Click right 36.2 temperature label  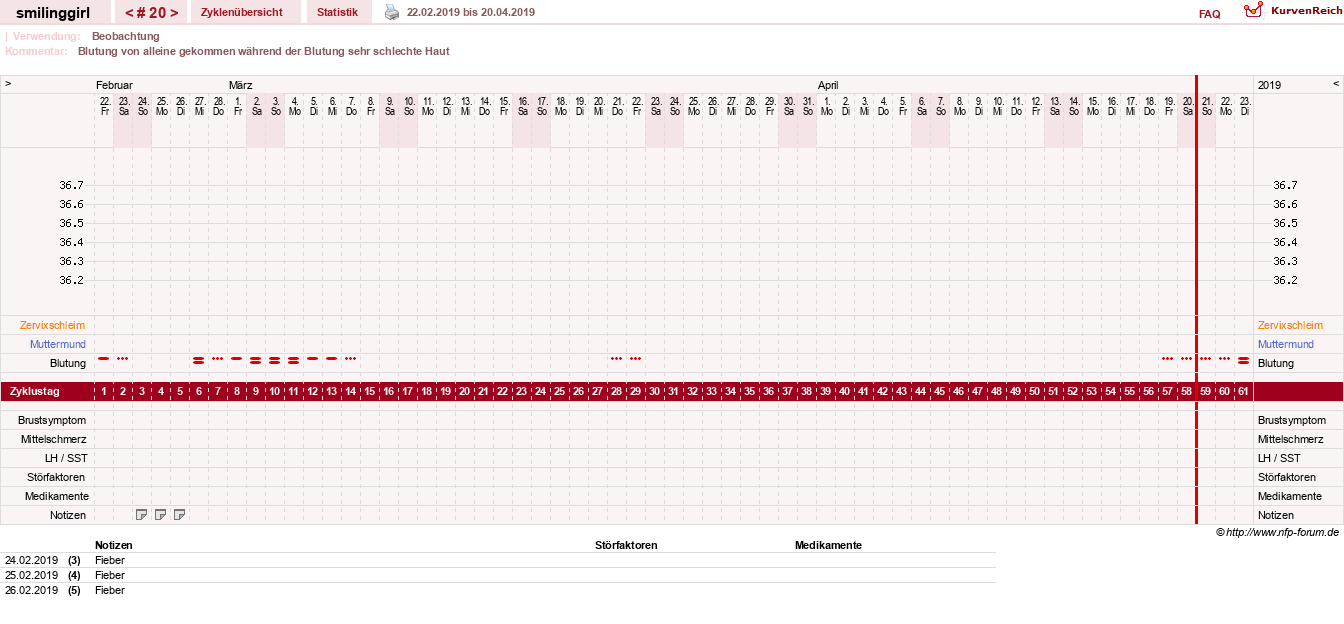point(1285,280)
